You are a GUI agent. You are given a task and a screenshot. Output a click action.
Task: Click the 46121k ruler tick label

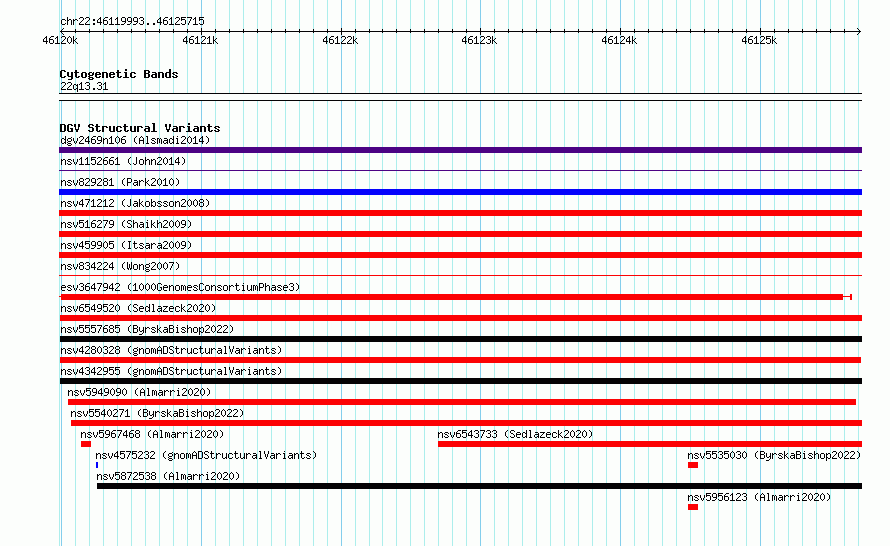[x=200, y=40]
